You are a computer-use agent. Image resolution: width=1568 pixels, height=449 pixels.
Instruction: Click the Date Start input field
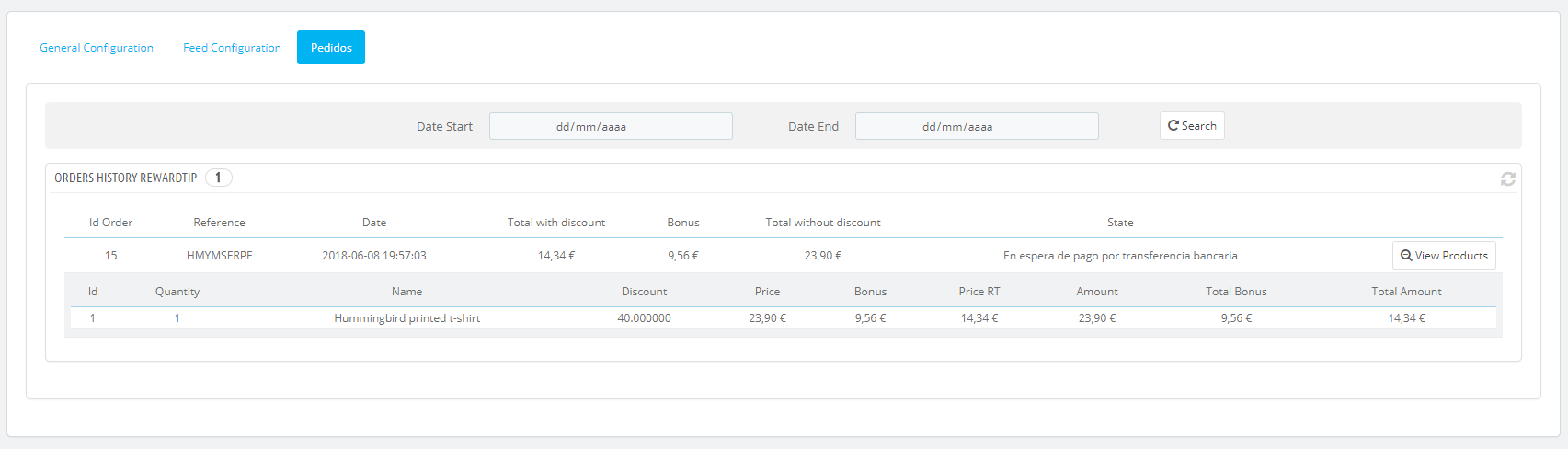(611, 126)
